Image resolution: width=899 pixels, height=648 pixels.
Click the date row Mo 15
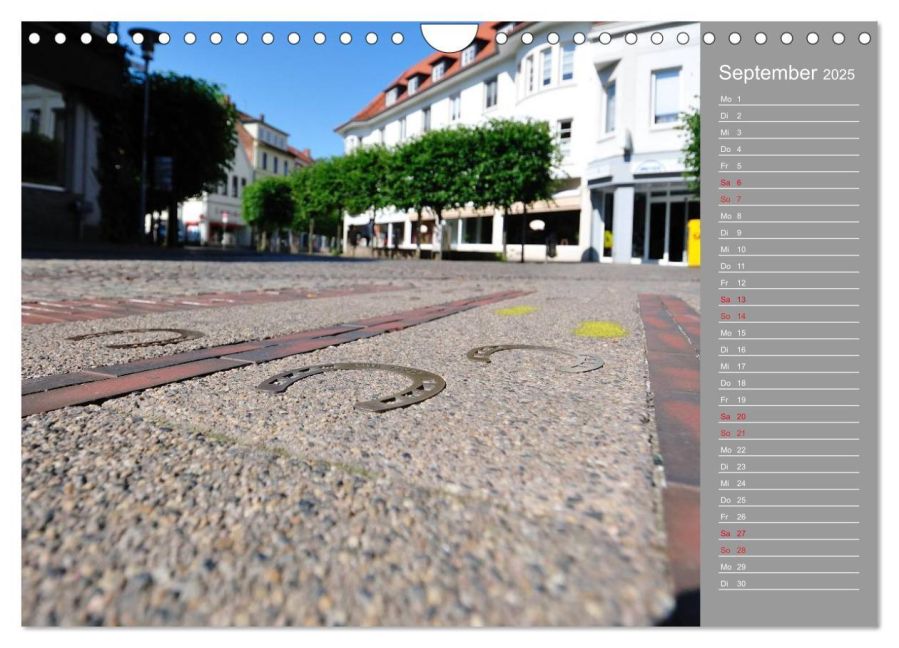[x=733, y=333]
